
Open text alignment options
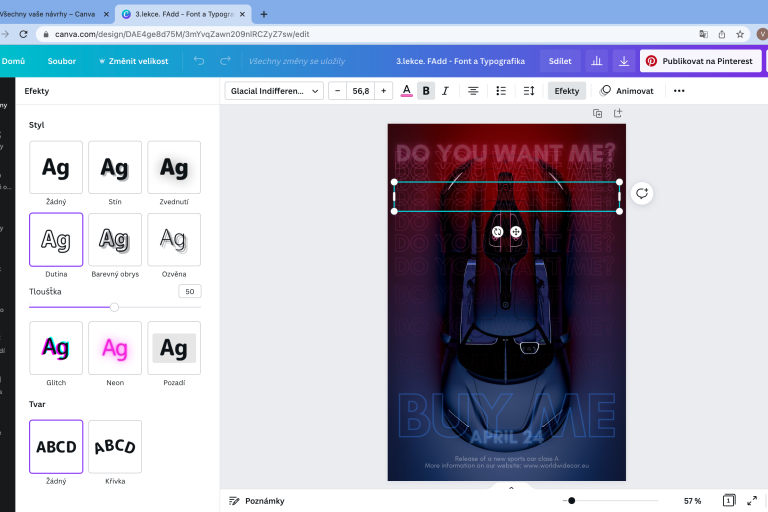(x=473, y=91)
